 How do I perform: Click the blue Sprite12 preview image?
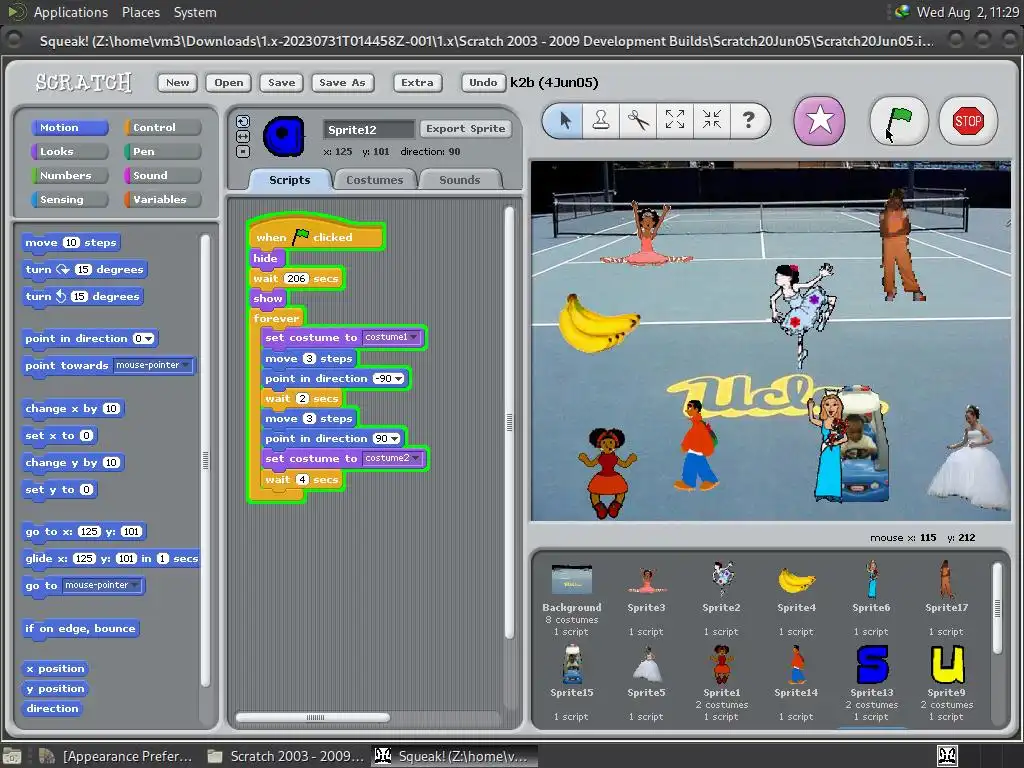point(283,136)
